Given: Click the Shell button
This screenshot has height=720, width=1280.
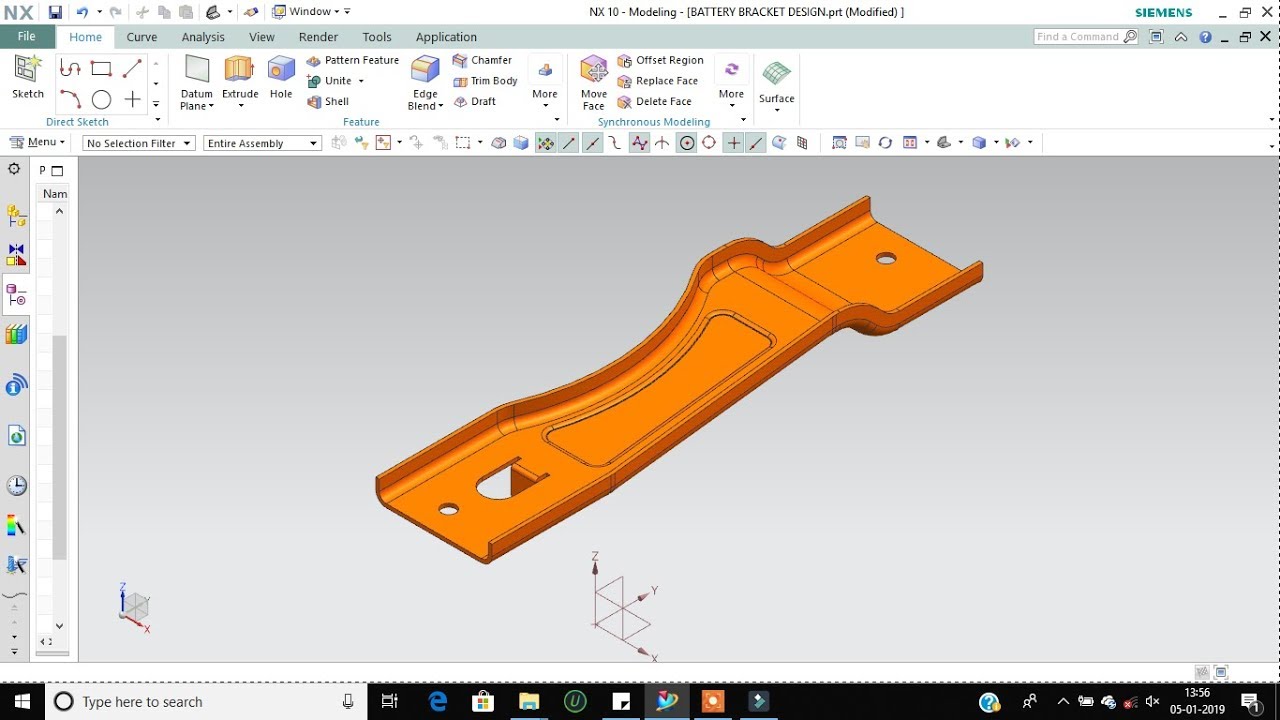Looking at the screenshot, I should coord(329,101).
